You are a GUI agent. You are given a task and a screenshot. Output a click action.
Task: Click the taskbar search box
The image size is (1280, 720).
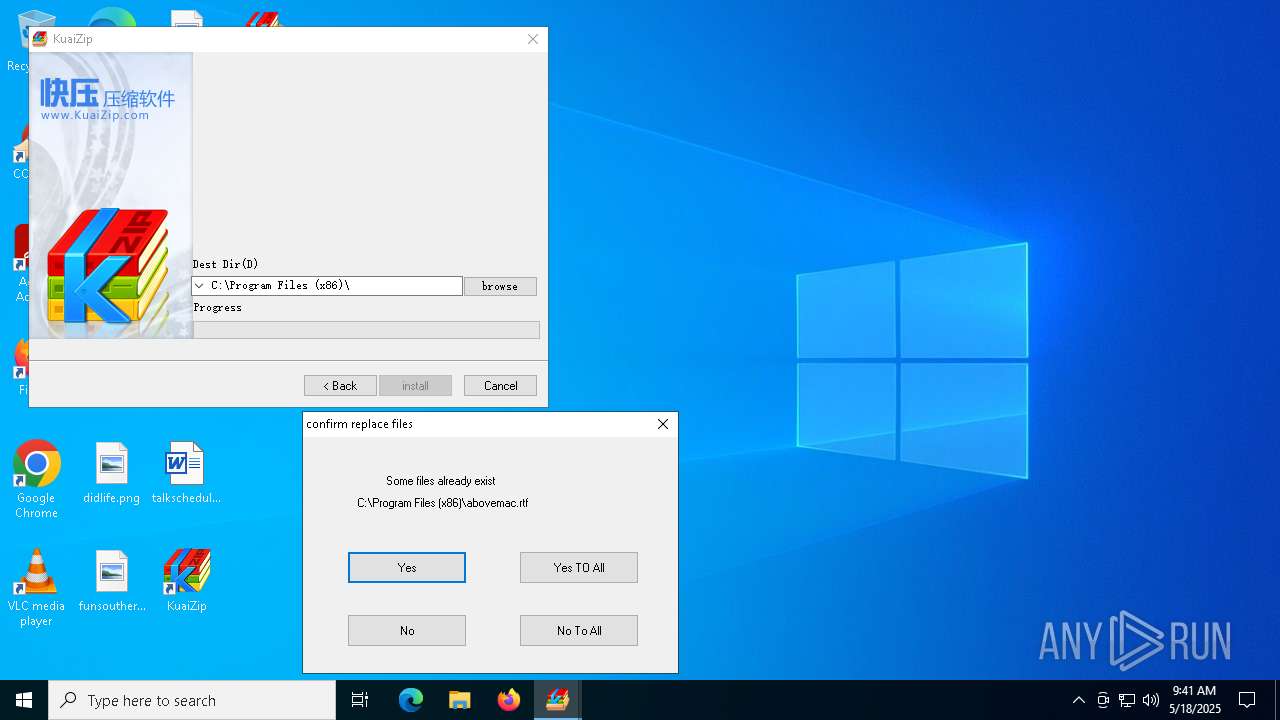(192, 700)
